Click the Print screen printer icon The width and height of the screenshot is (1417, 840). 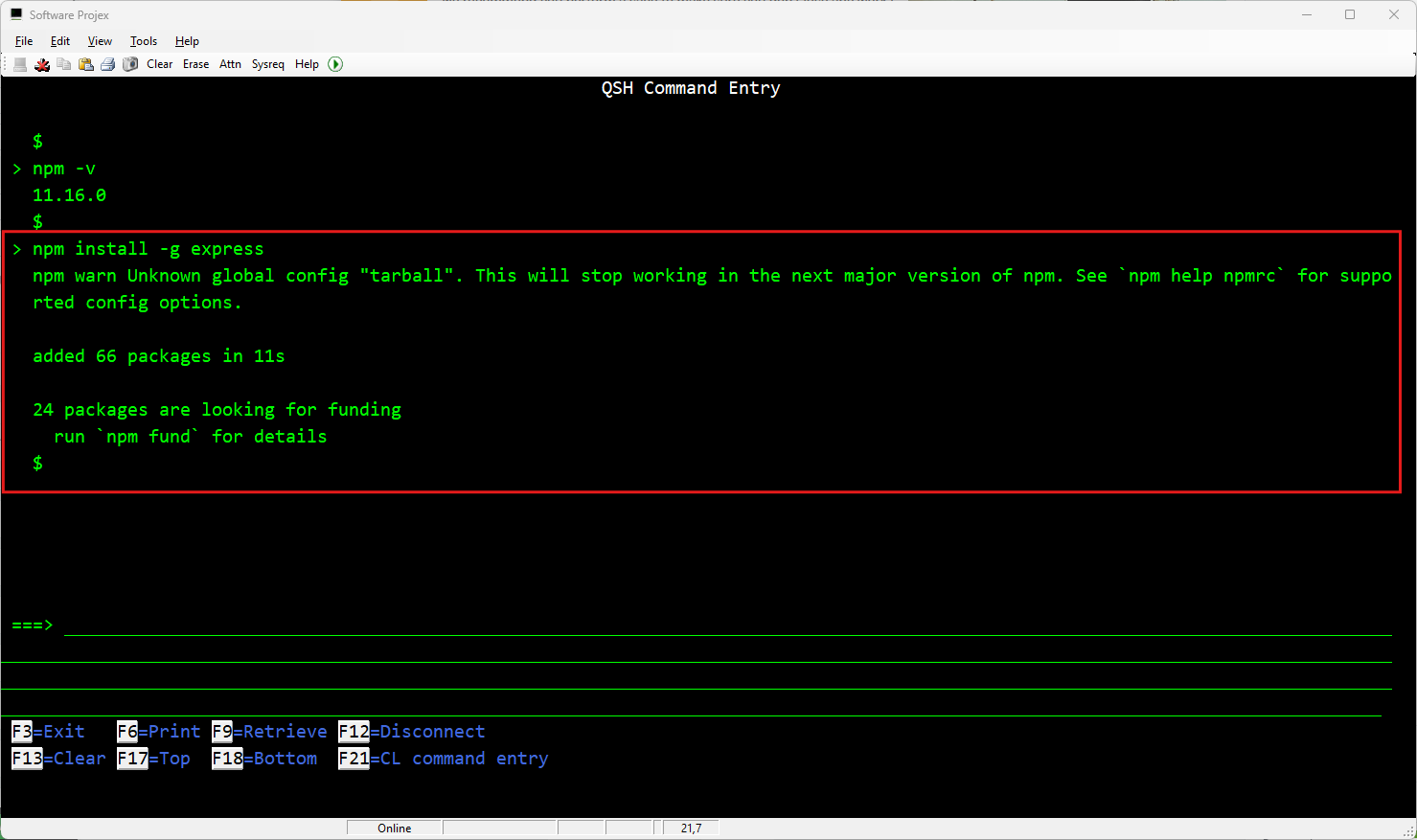tap(108, 64)
